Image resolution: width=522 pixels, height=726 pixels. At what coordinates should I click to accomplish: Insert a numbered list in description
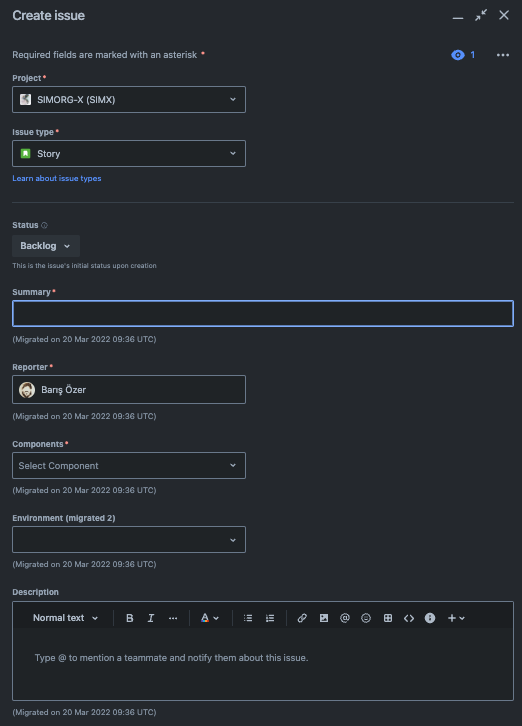(x=270, y=618)
